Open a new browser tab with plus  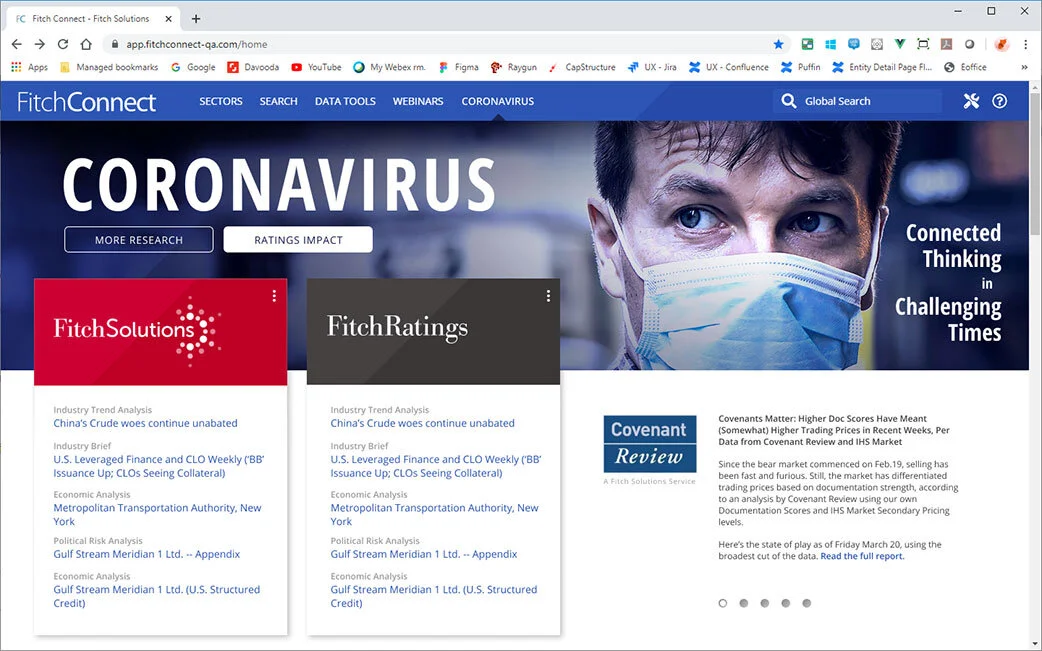[x=195, y=19]
